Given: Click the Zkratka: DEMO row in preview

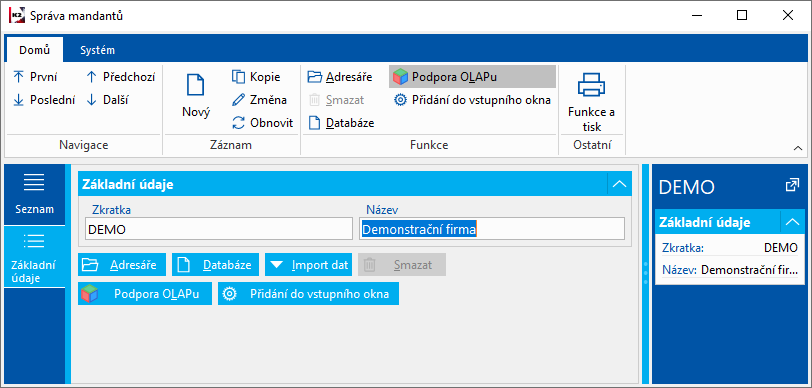Looking at the screenshot, I should tap(730, 248).
